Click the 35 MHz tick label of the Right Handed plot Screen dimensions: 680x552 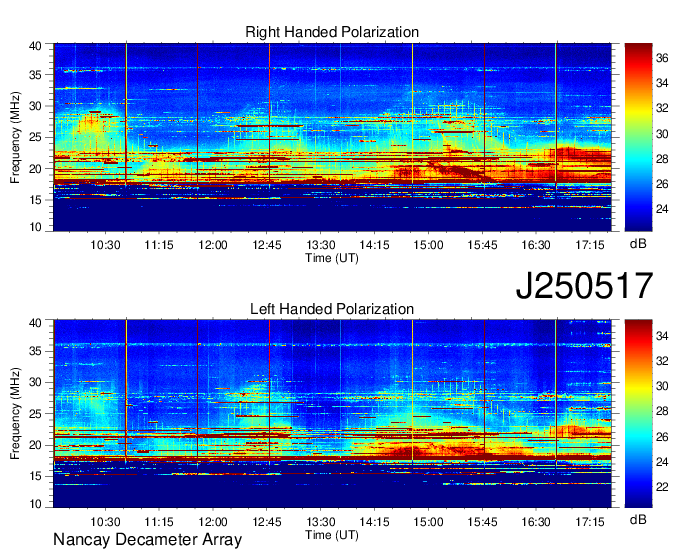pos(35,75)
